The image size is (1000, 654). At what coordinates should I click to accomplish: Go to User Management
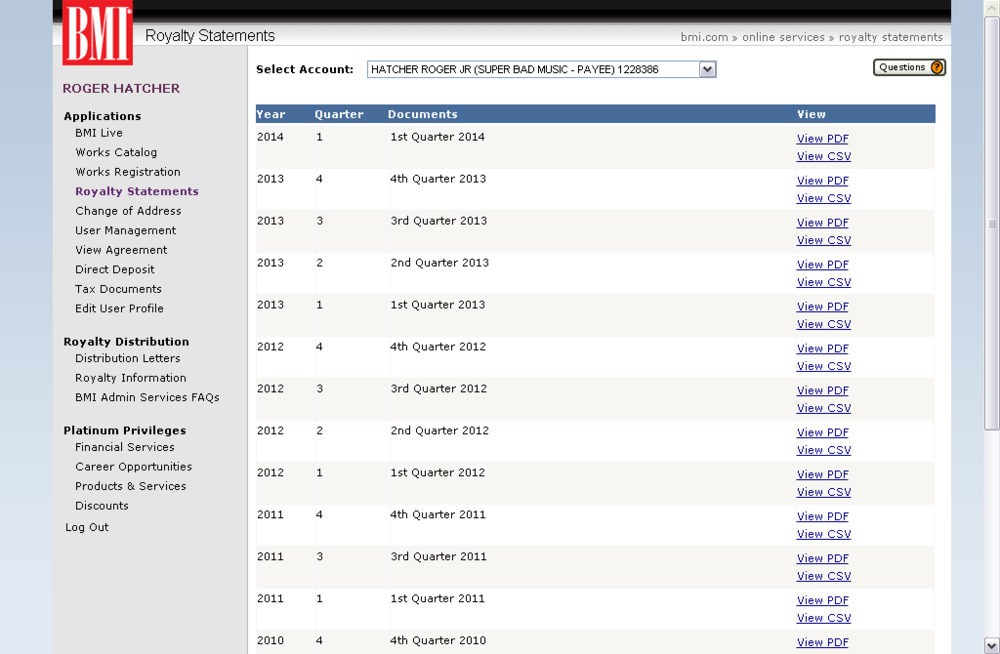point(126,230)
